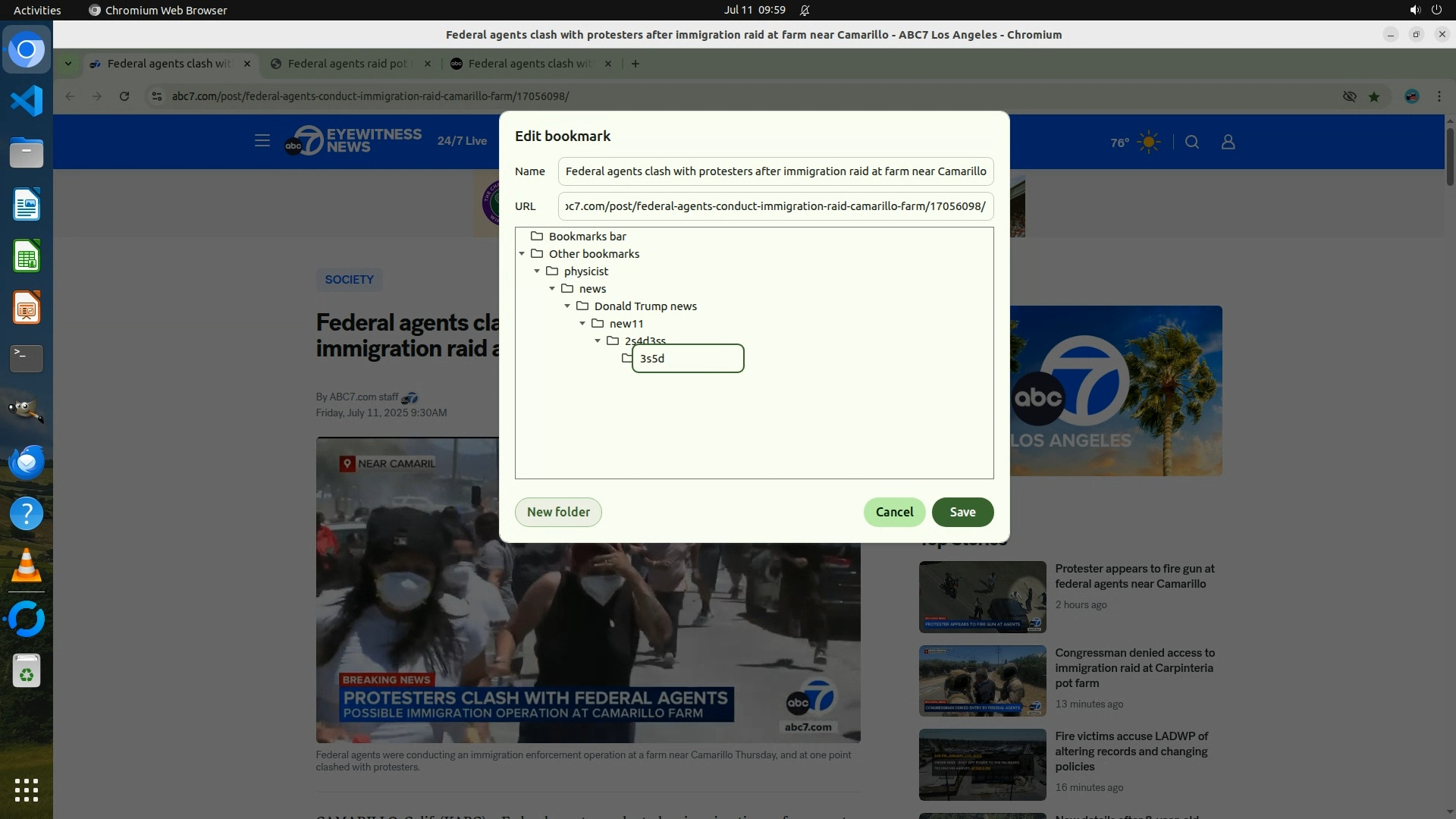Click the reload page icon
The width and height of the screenshot is (1456, 819).
coord(124,96)
